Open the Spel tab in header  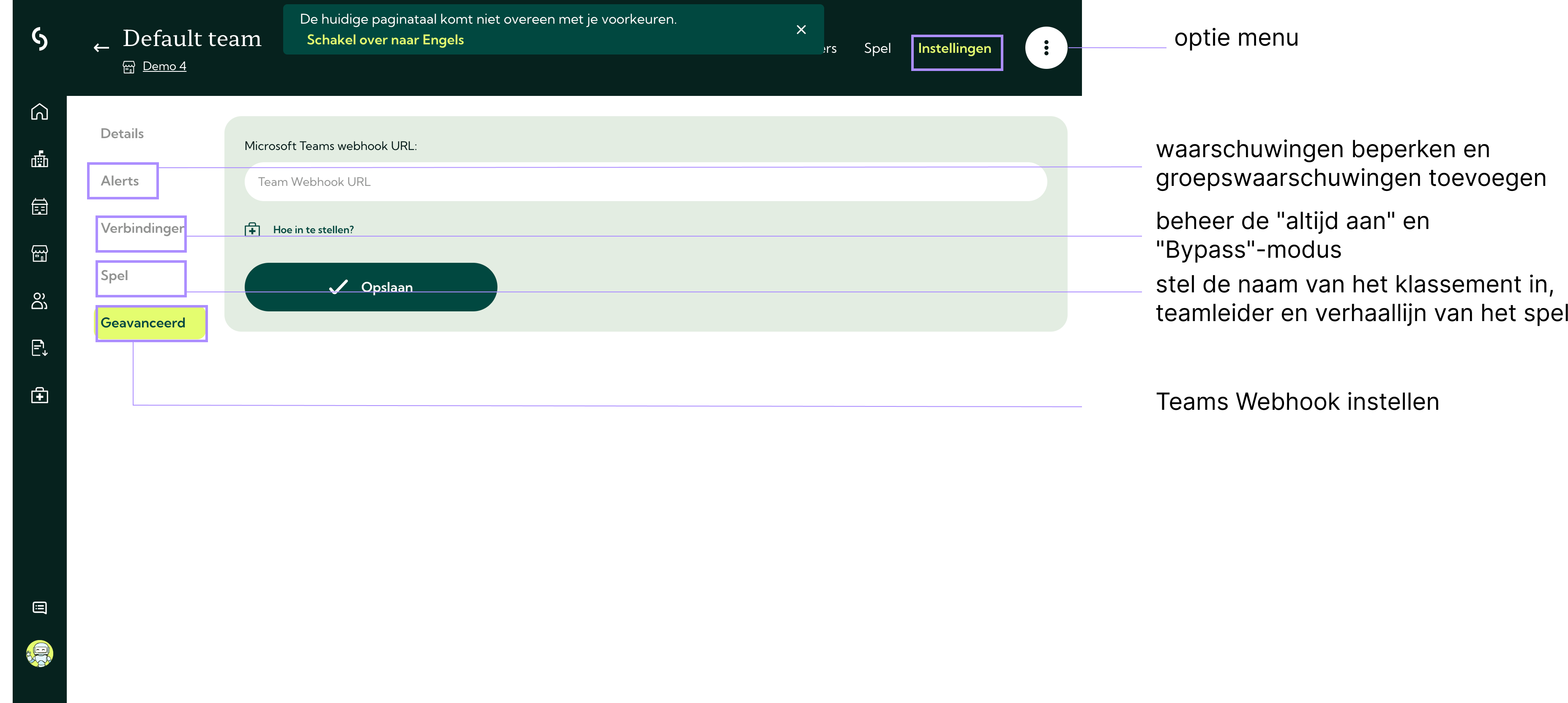877,49
